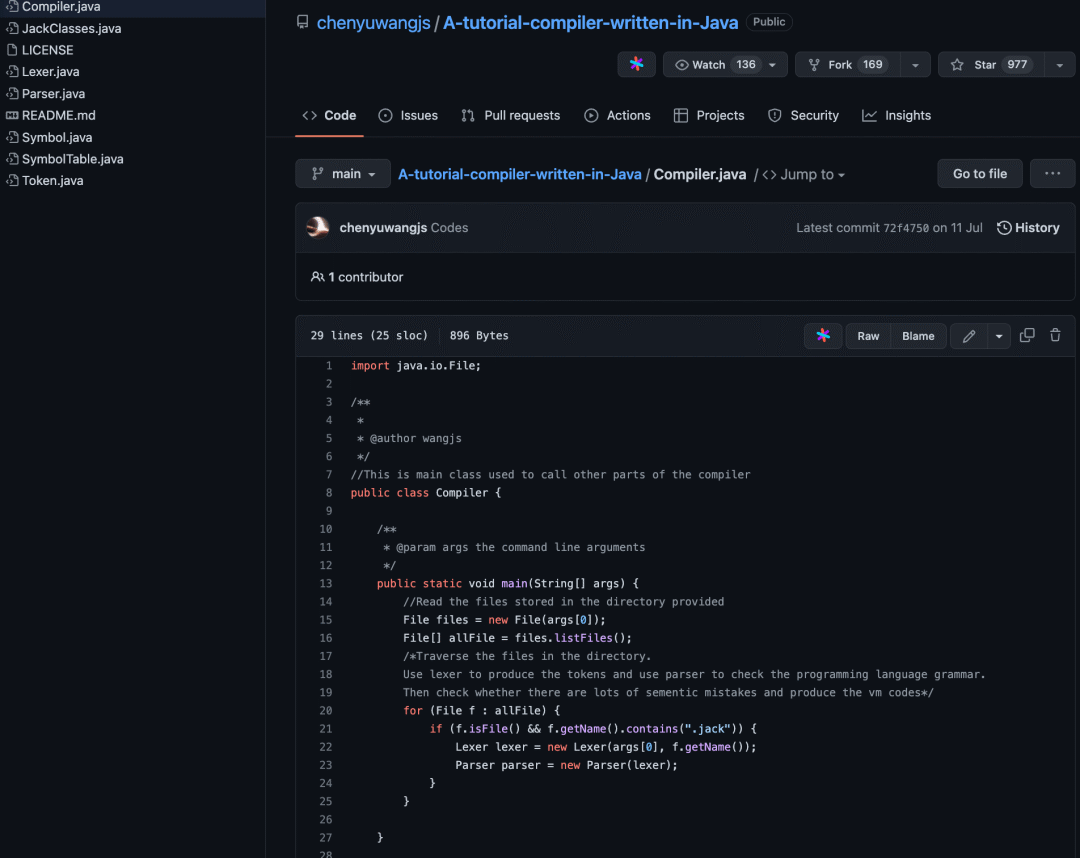Viewport: 1080px width, 858px height.
Task: Open the Security tab
Action: [803, 116]
